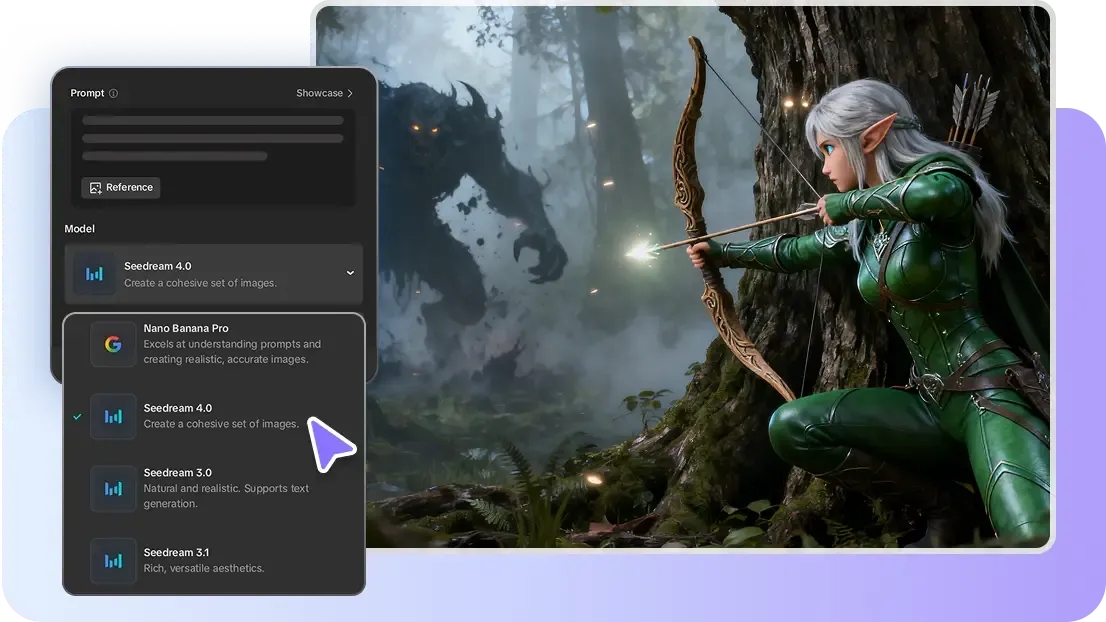
Task: Click the Google logo icon for Nano Banana Pro
Action: tap(113, 344)
